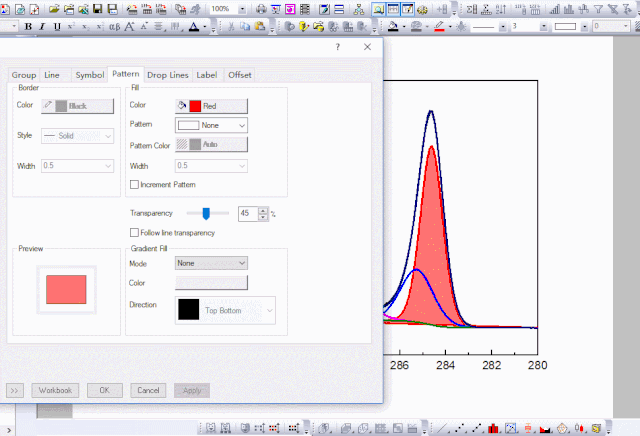This screenshot has height=436, width=640.
Task: Click the Workbook button
Action: click(56, 390)
